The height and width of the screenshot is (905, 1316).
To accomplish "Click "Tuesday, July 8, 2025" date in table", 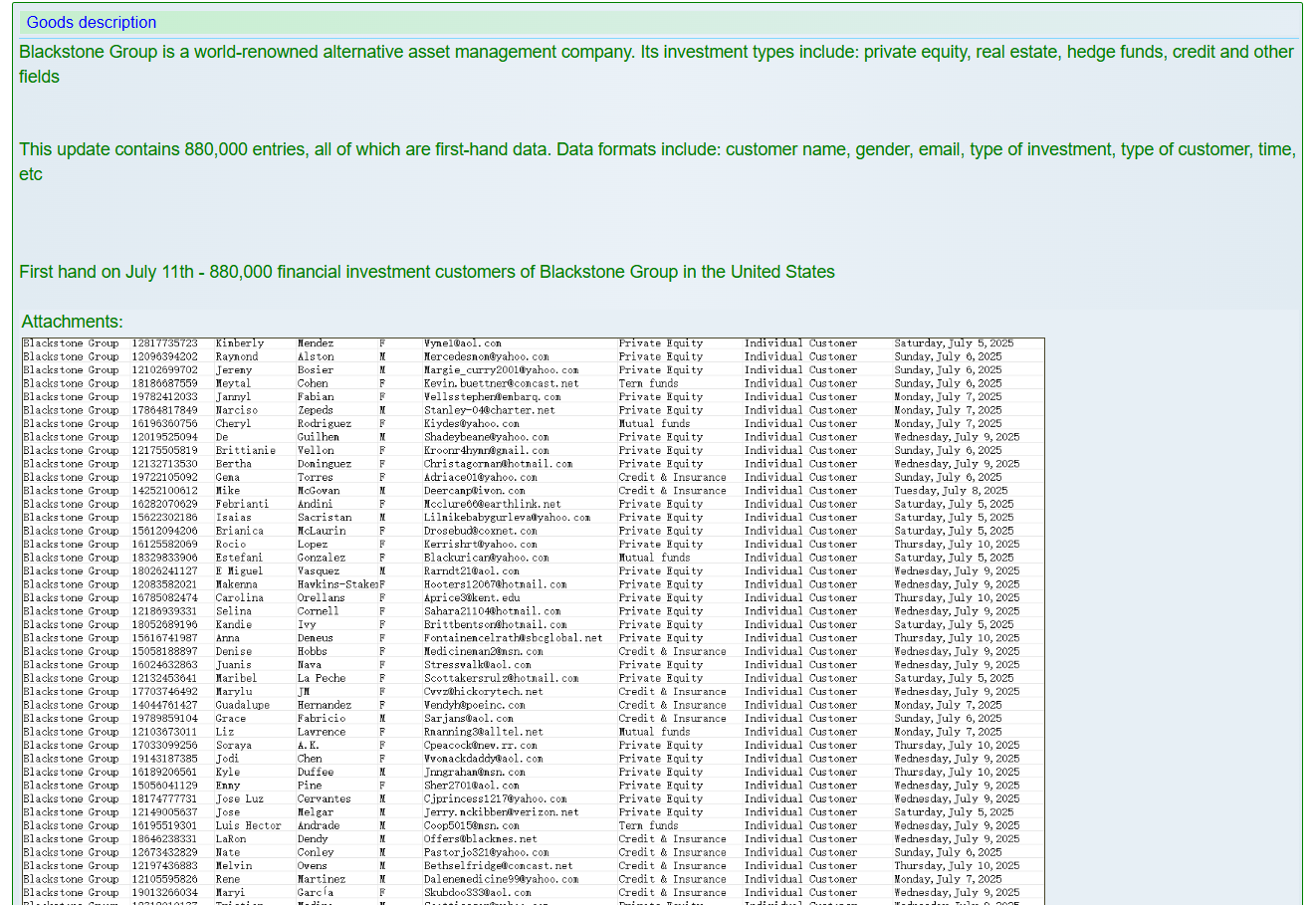I will tap(950, 491).
